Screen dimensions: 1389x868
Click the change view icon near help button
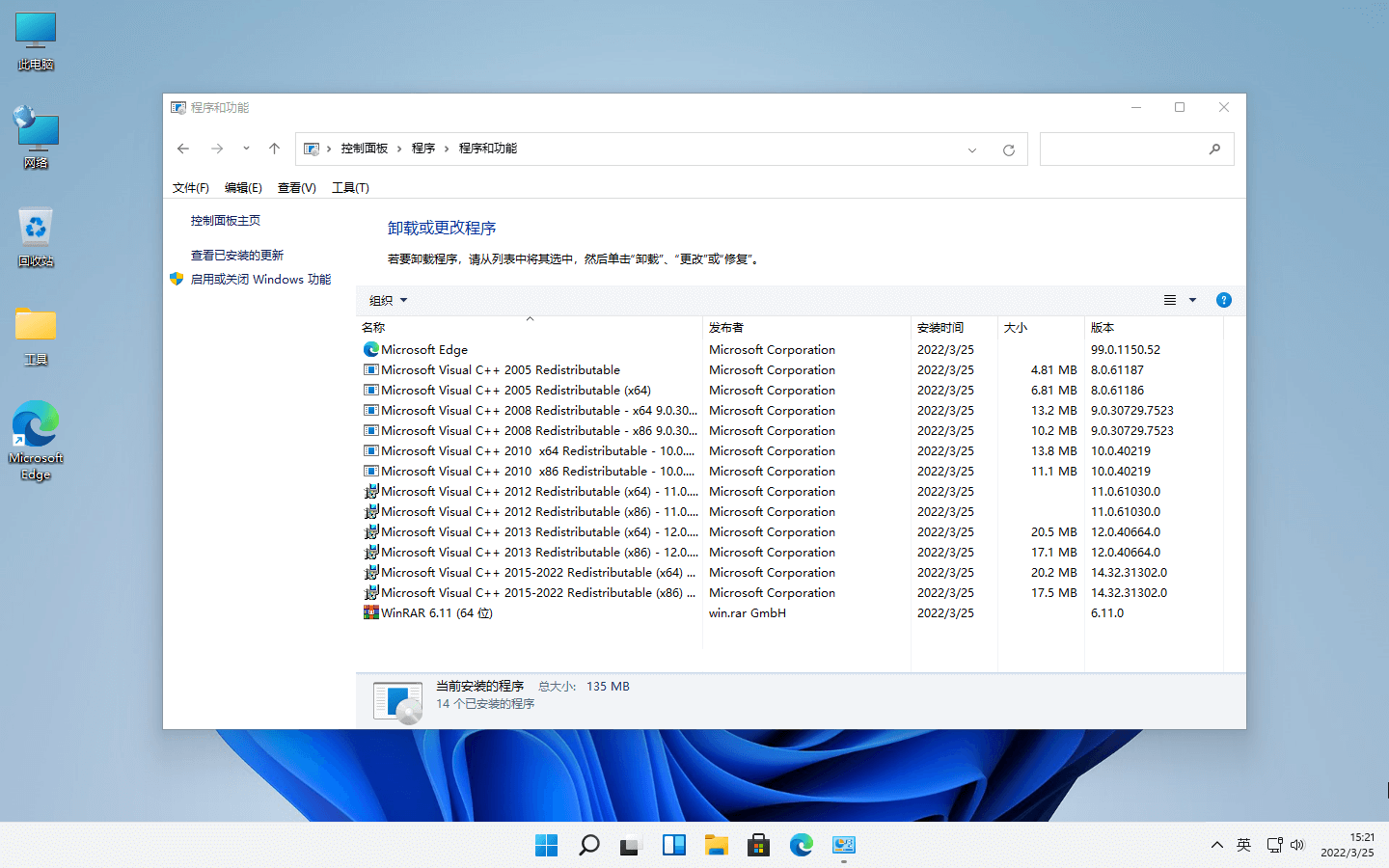[1169, 299]
